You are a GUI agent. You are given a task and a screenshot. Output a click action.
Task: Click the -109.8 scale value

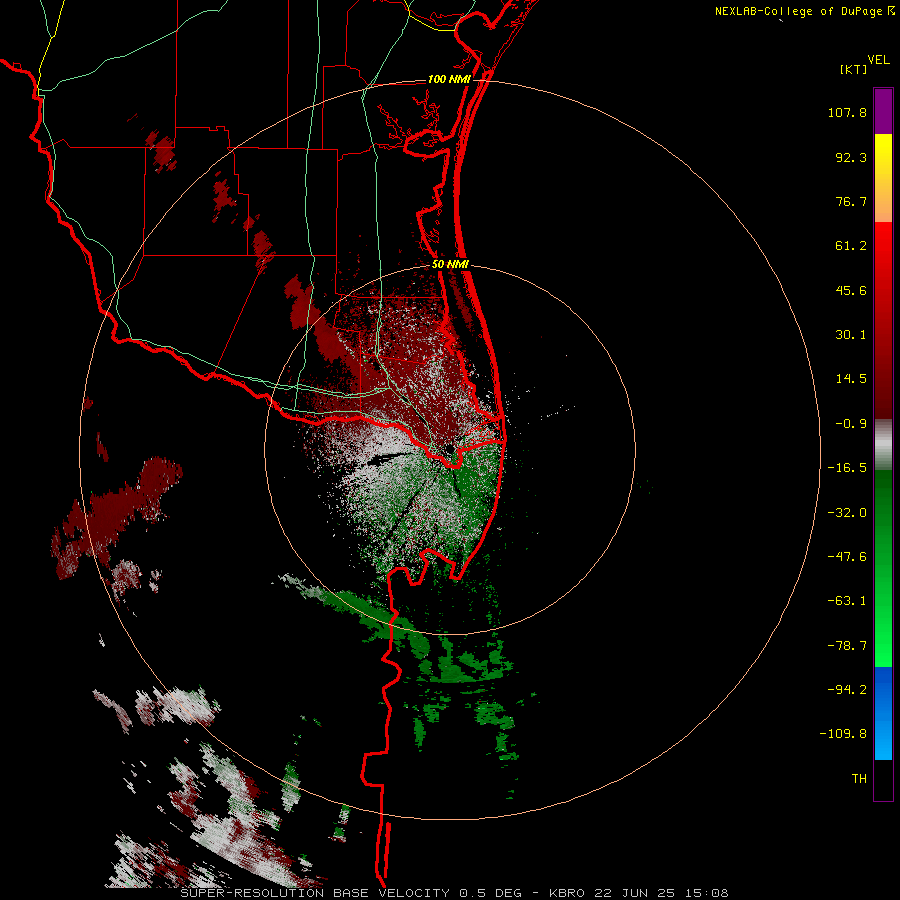(843, 734)
